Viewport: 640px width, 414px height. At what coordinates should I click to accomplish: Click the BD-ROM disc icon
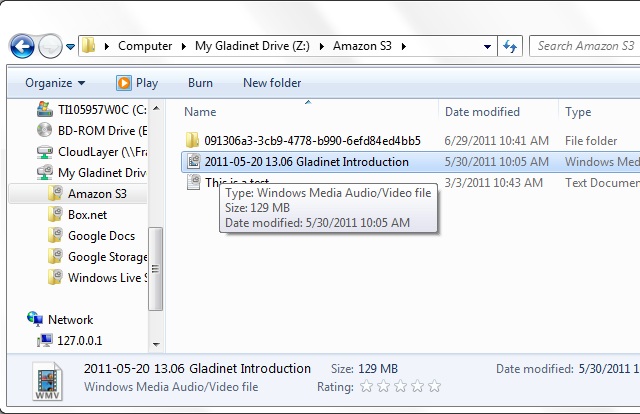point(44,130)
